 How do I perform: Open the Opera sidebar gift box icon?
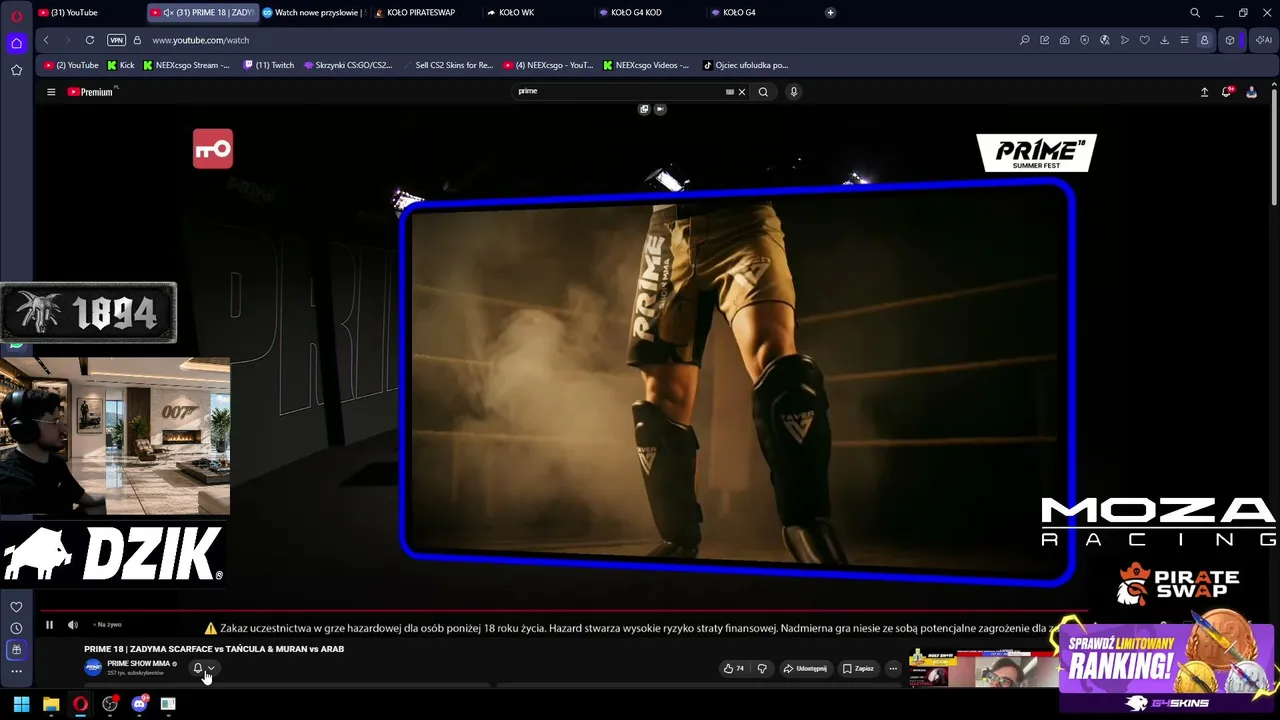coord(16,650)
